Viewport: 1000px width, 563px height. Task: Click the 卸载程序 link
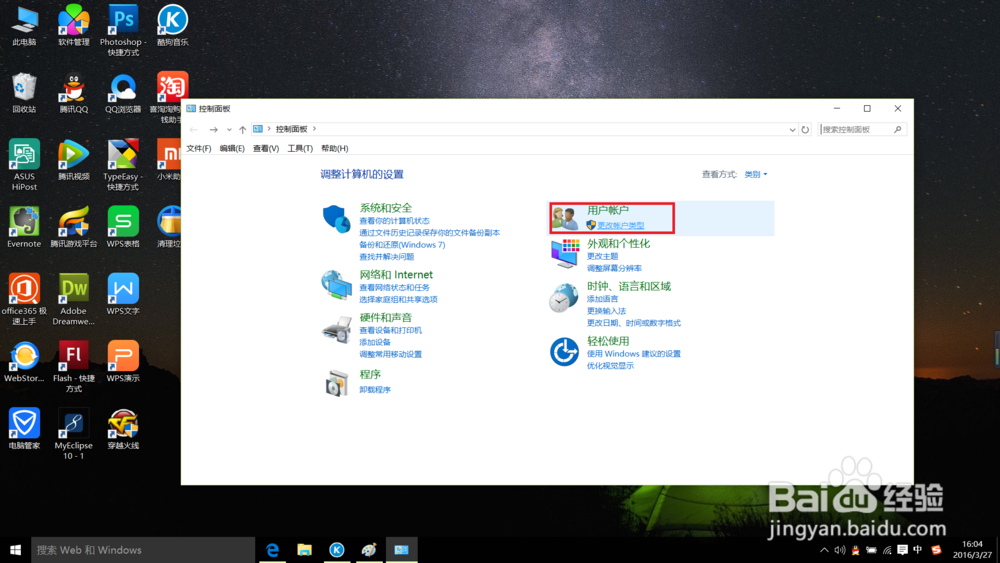click(x=375, y=390)
